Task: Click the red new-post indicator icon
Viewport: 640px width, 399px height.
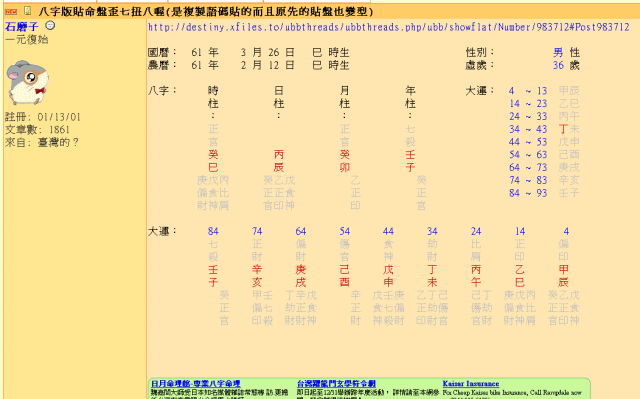Action: coord(11,12)
